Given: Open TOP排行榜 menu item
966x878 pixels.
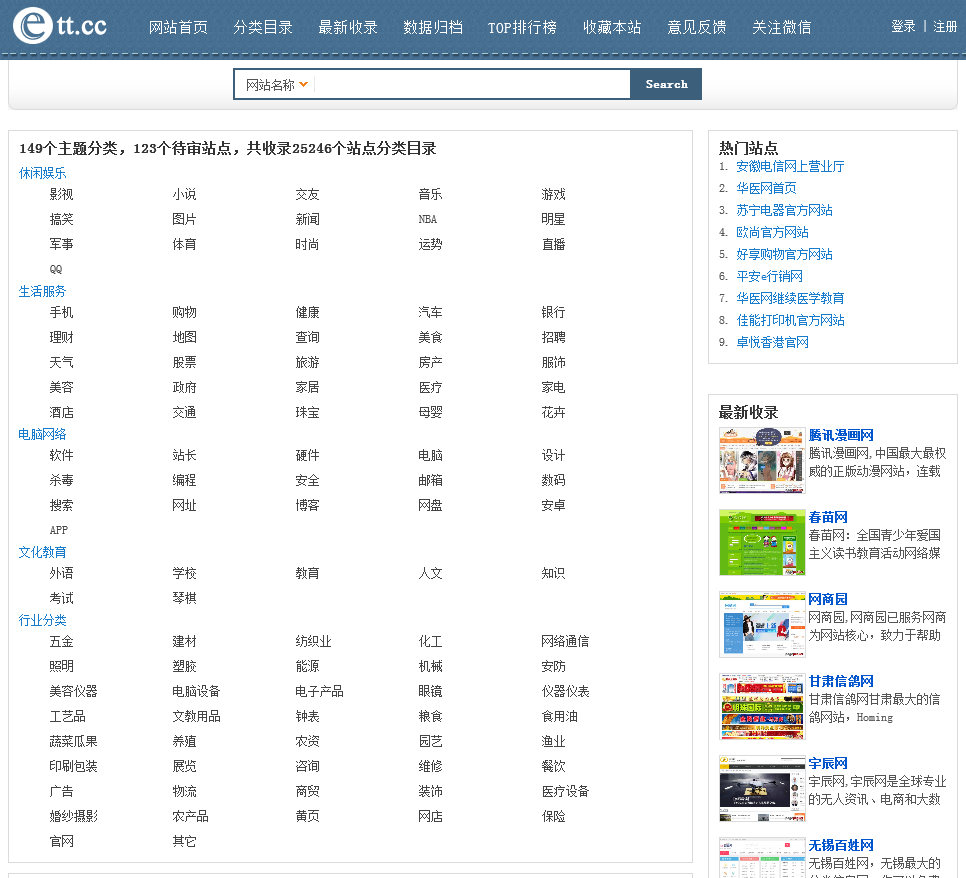Looking at the screenshot, I should [522, 28].
